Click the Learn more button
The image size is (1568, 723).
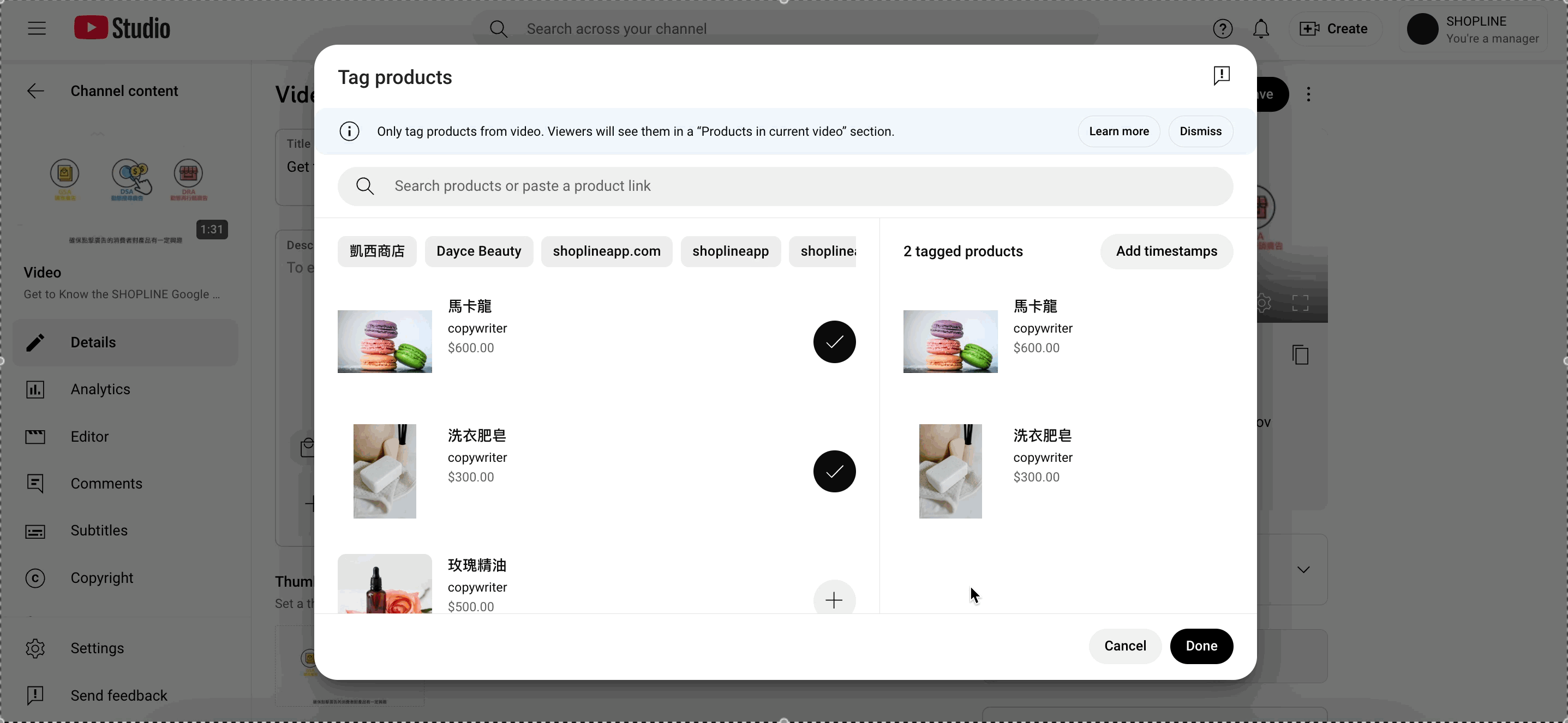pyautogui.click(x=1119, y=131)
